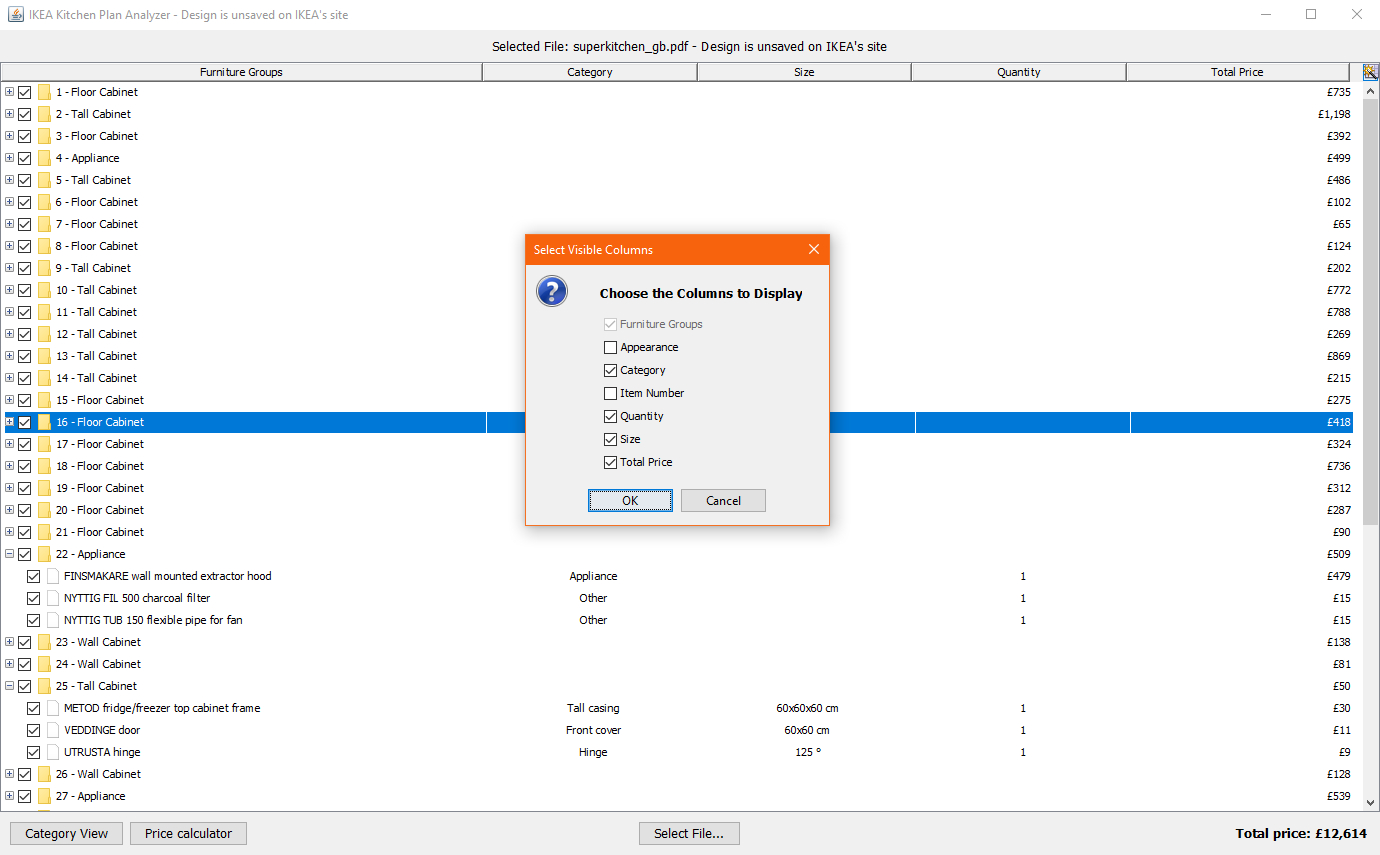1380x855 pixels.
Task: Click folder icon of 27 - Appliance
Action: click(44, 796)
